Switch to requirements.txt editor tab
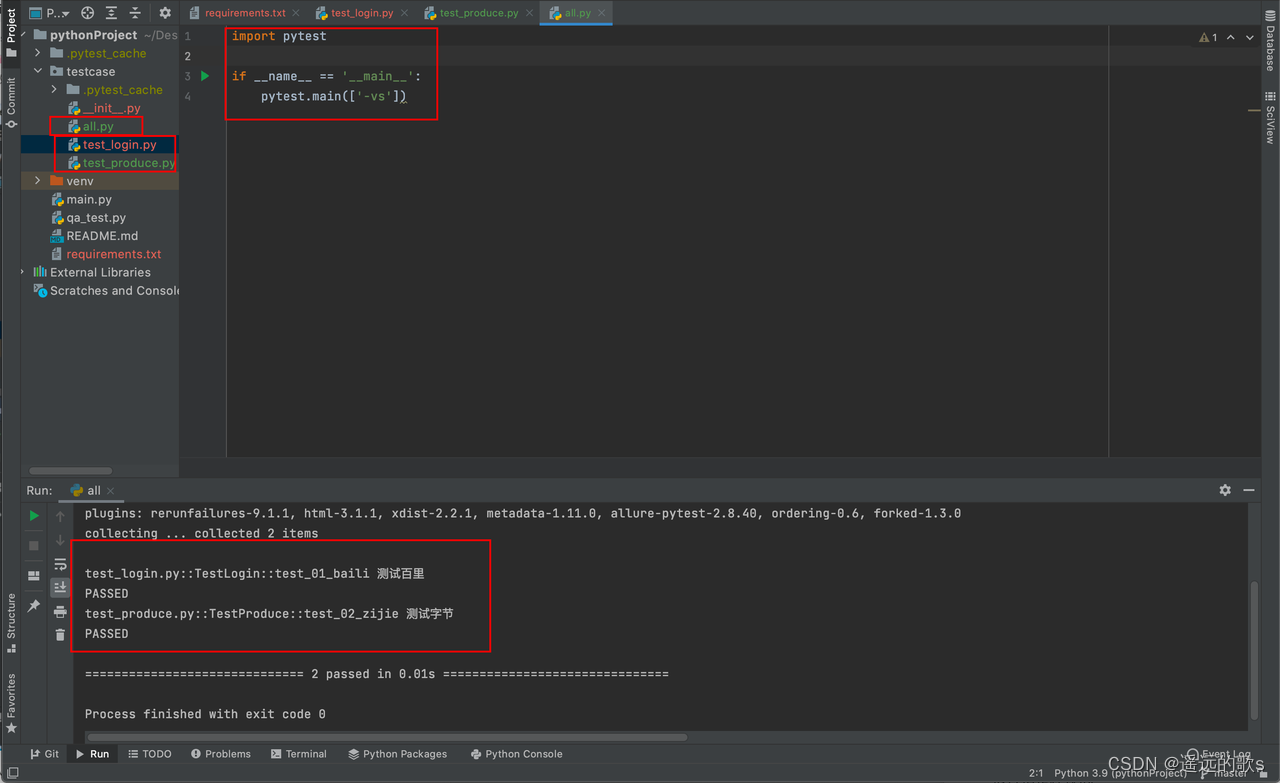This screenshot has width=1280, height=783. click(x=245, y=13)
